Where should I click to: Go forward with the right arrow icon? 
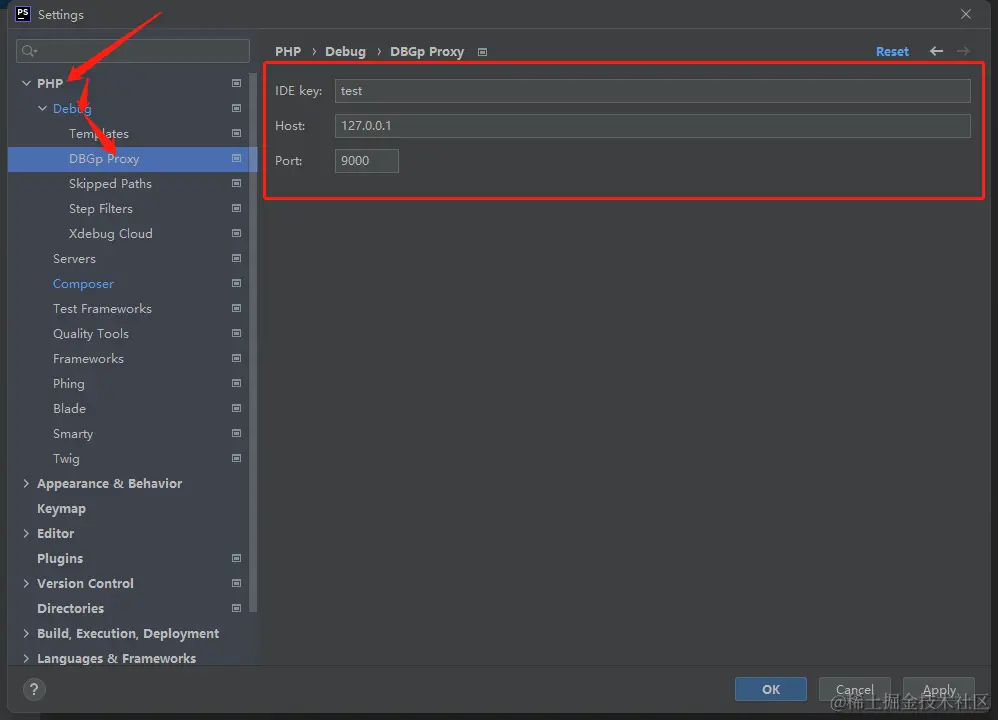coord(964,51)
